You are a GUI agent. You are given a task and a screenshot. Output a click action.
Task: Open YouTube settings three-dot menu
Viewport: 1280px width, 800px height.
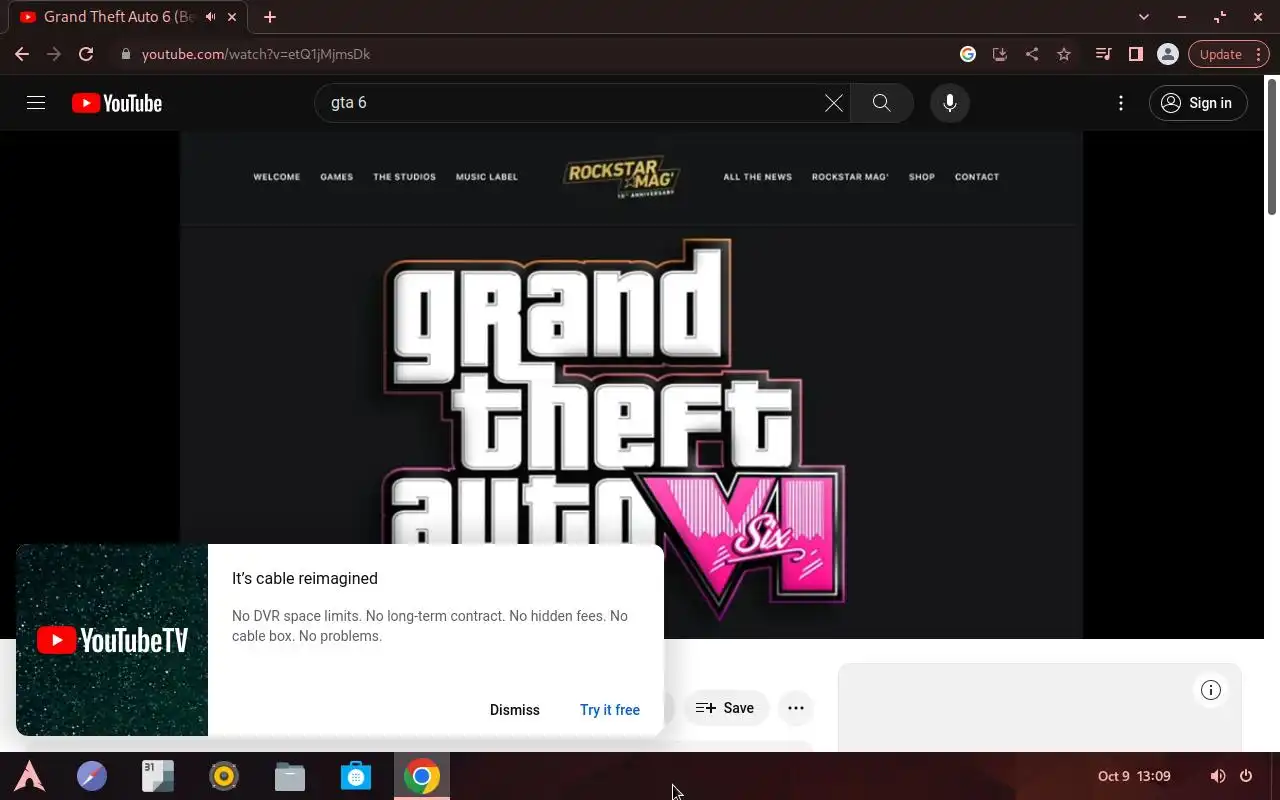coord(1121,103)
